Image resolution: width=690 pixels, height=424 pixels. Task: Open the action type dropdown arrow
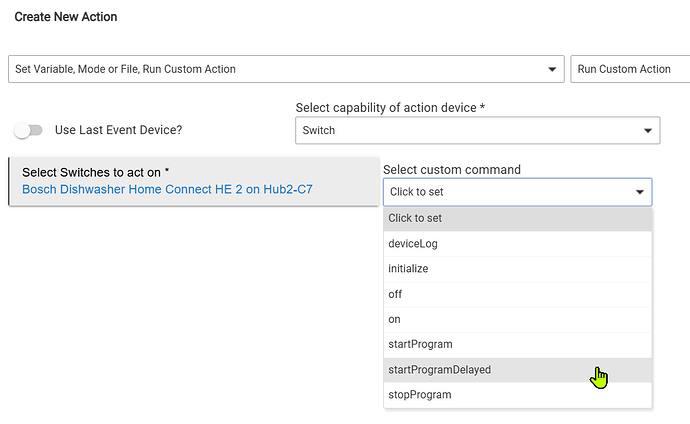coord(551,69)
